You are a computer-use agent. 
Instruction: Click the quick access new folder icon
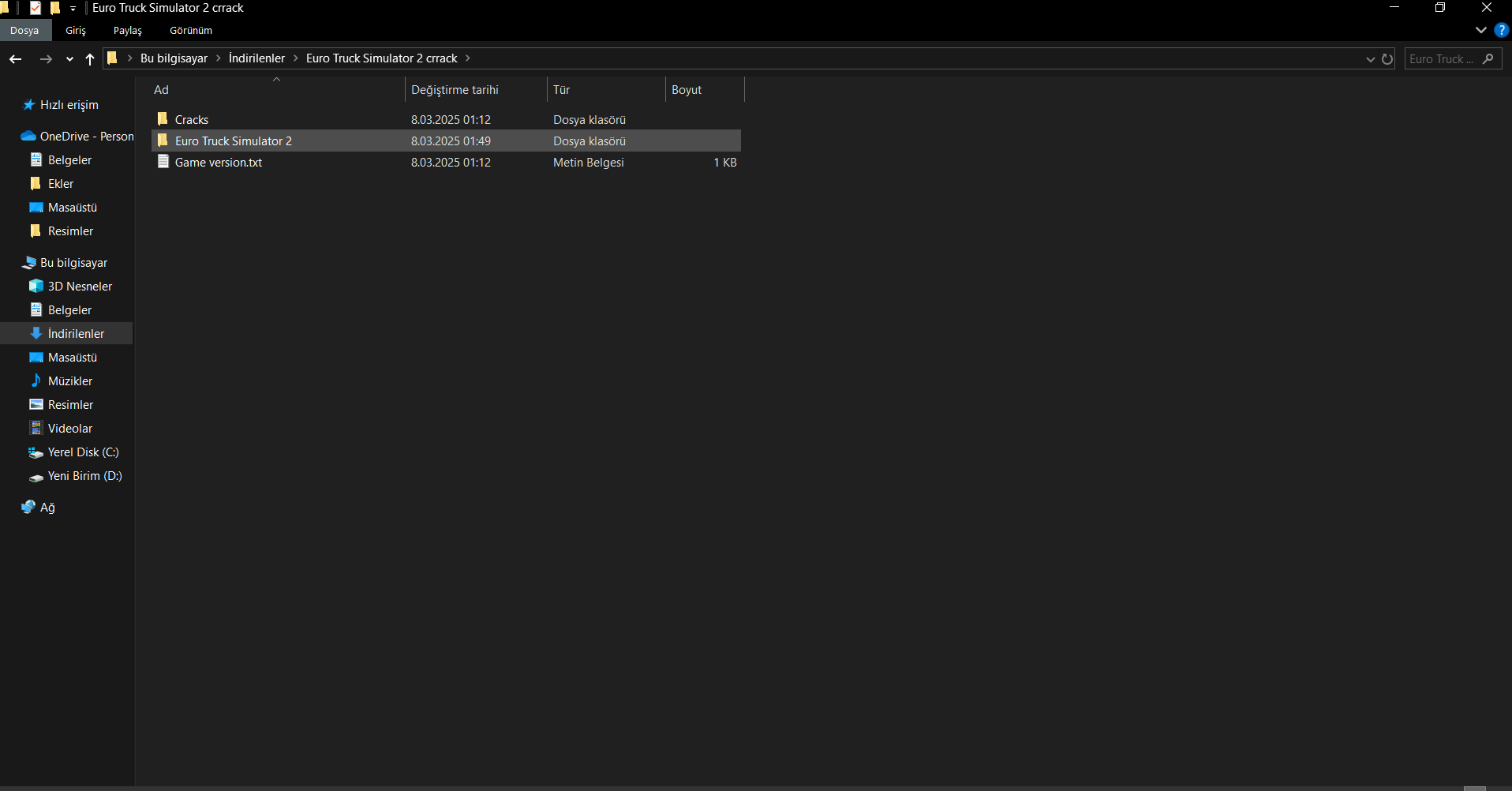(55, 8)
